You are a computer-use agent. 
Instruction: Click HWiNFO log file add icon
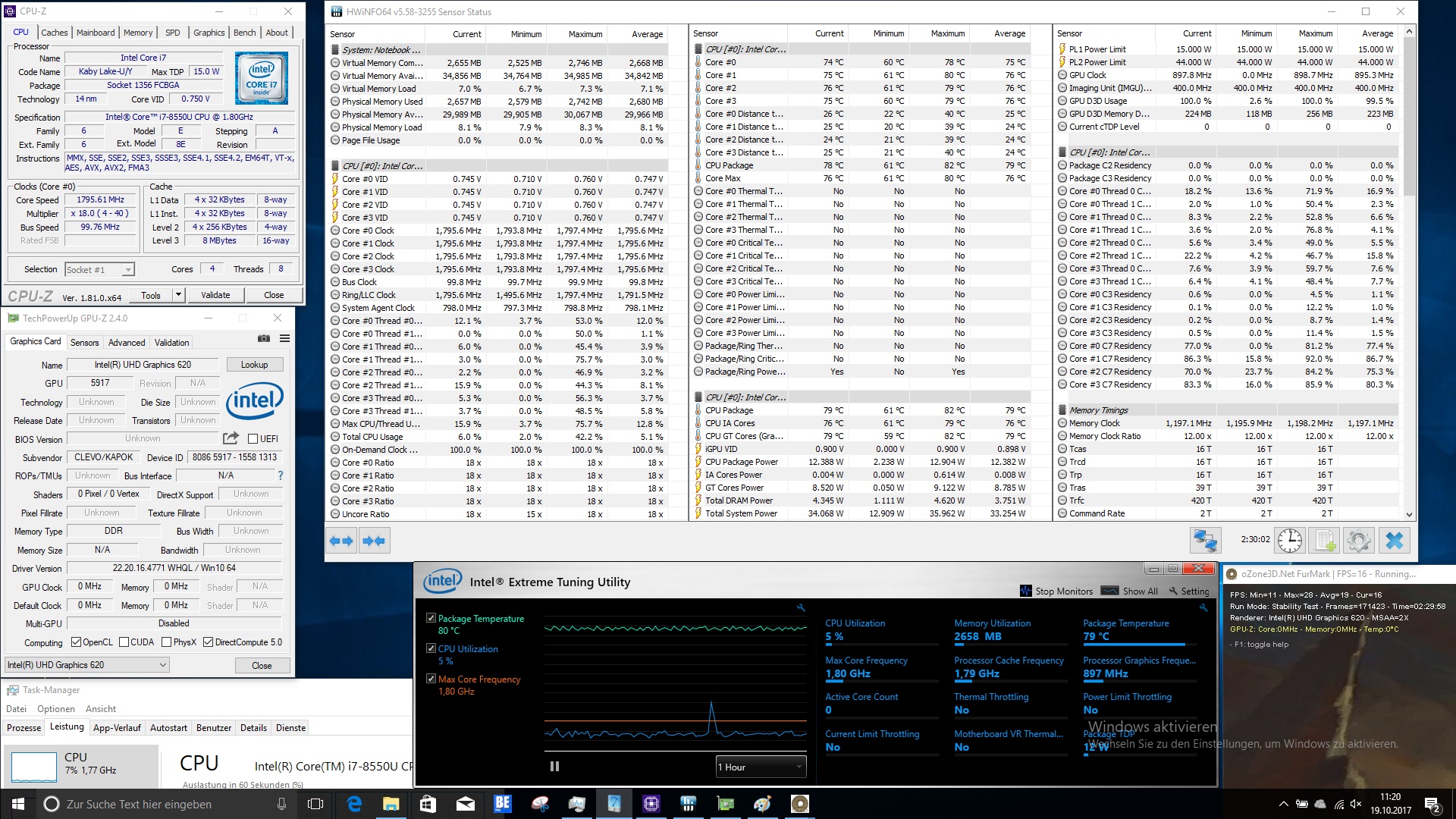pos(1324,540)
